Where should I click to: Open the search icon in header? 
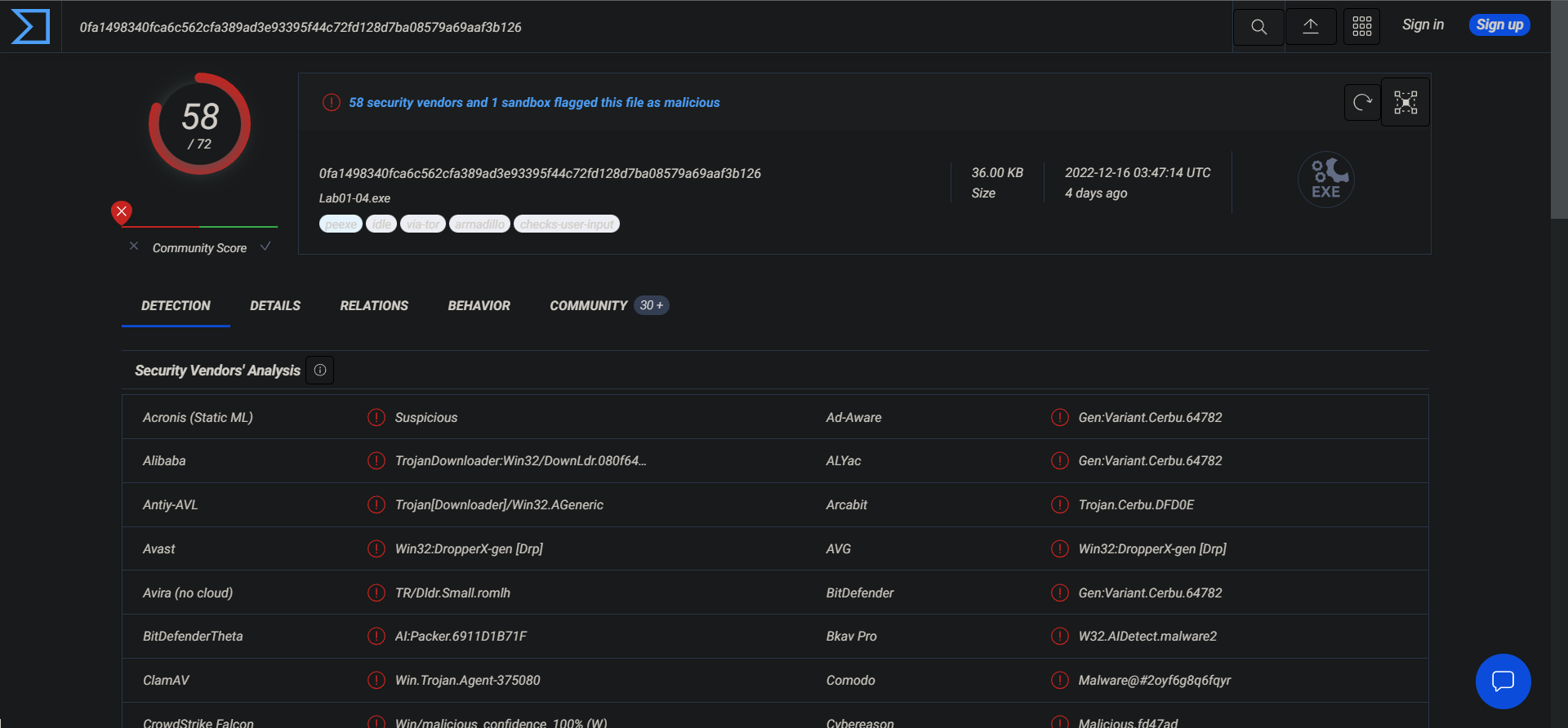[x=1258, y=27]
